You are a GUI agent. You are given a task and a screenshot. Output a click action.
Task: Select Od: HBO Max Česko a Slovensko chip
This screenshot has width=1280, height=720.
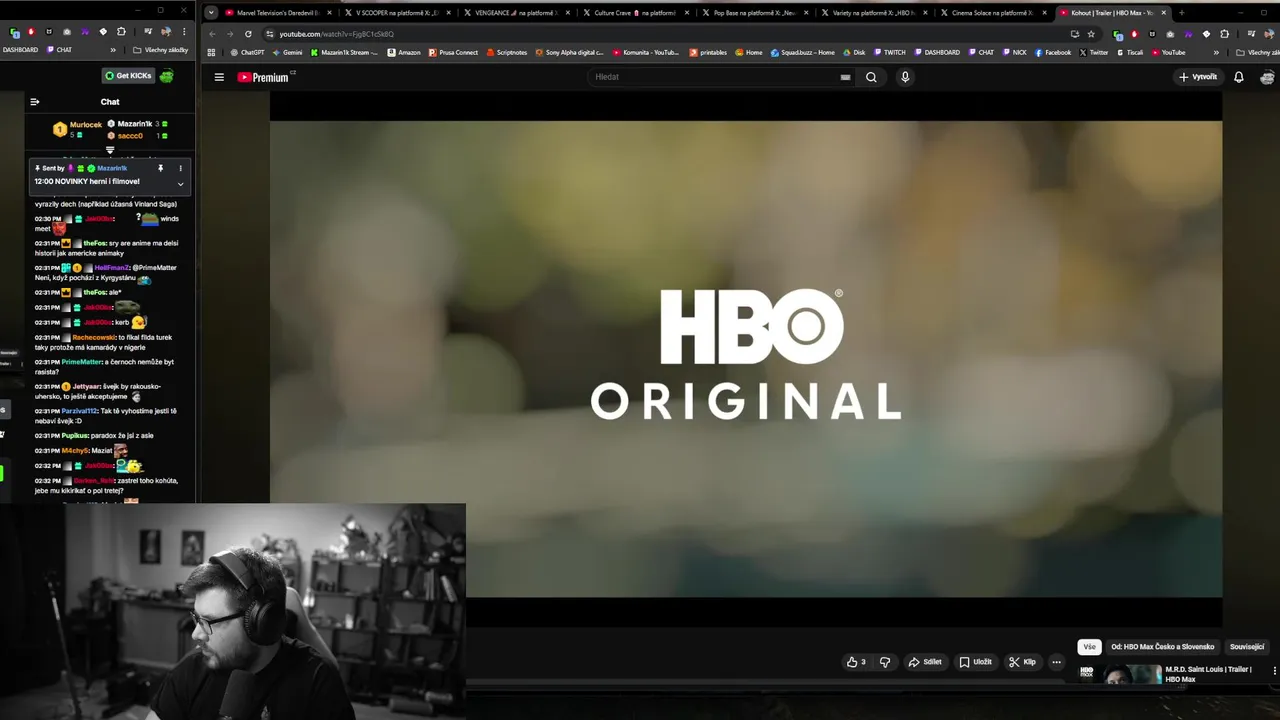(x=1162, y=647)
